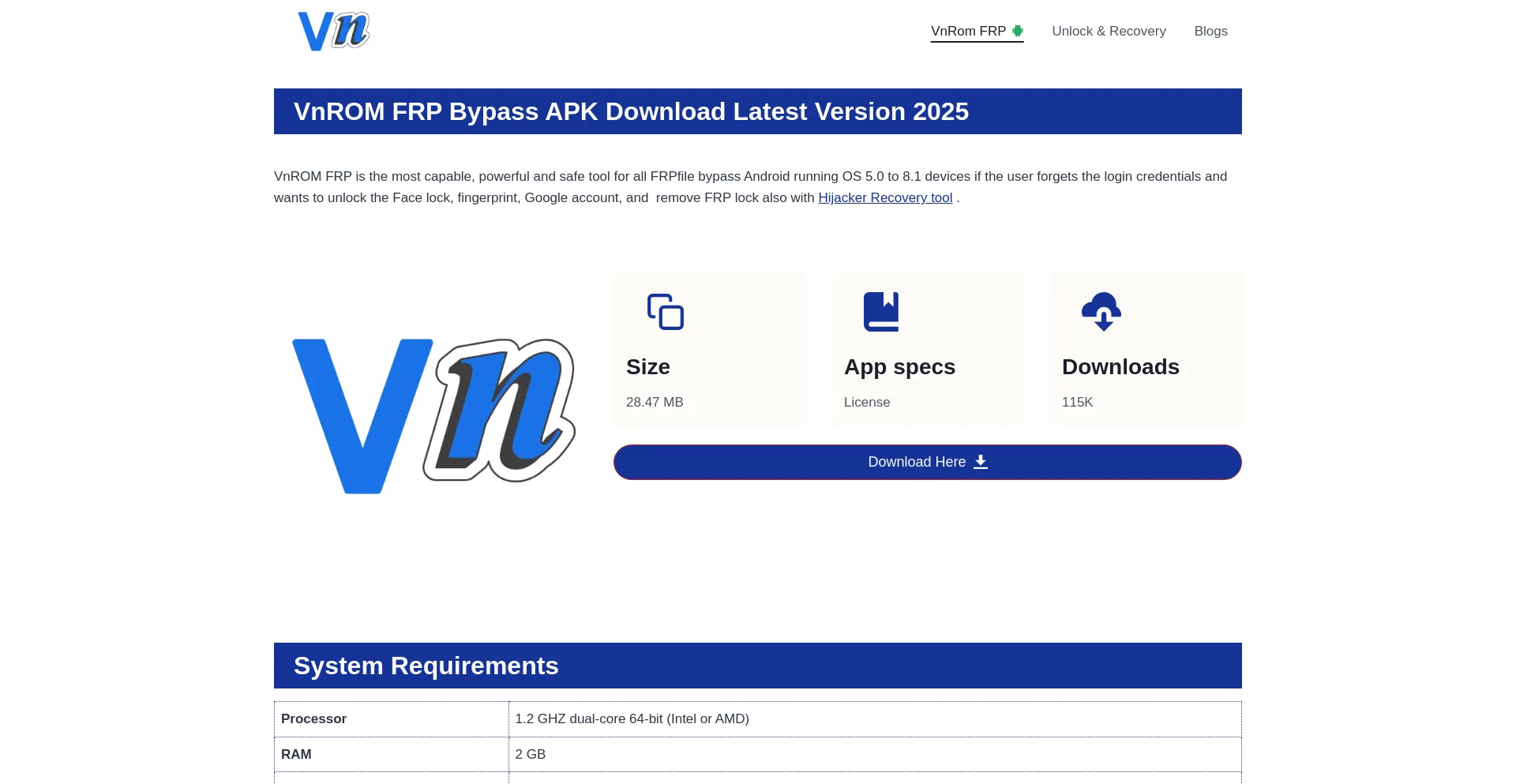Screen dimensions: 1516x784
Task: Click the green Android icon beside VnRom FRP
Action: click(x=1018, y=31)
